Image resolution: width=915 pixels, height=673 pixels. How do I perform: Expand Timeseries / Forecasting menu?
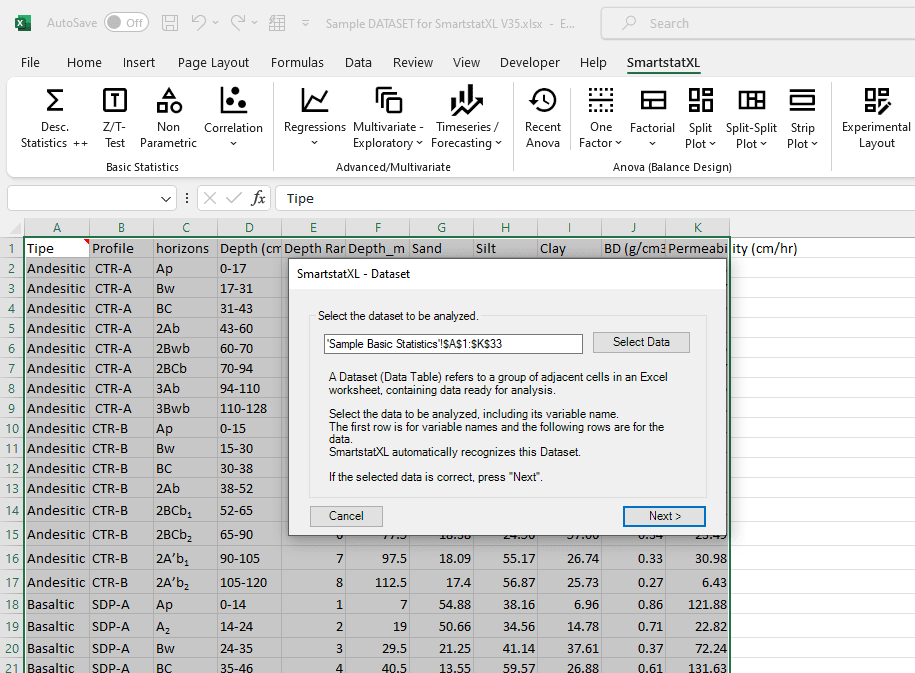465,118
